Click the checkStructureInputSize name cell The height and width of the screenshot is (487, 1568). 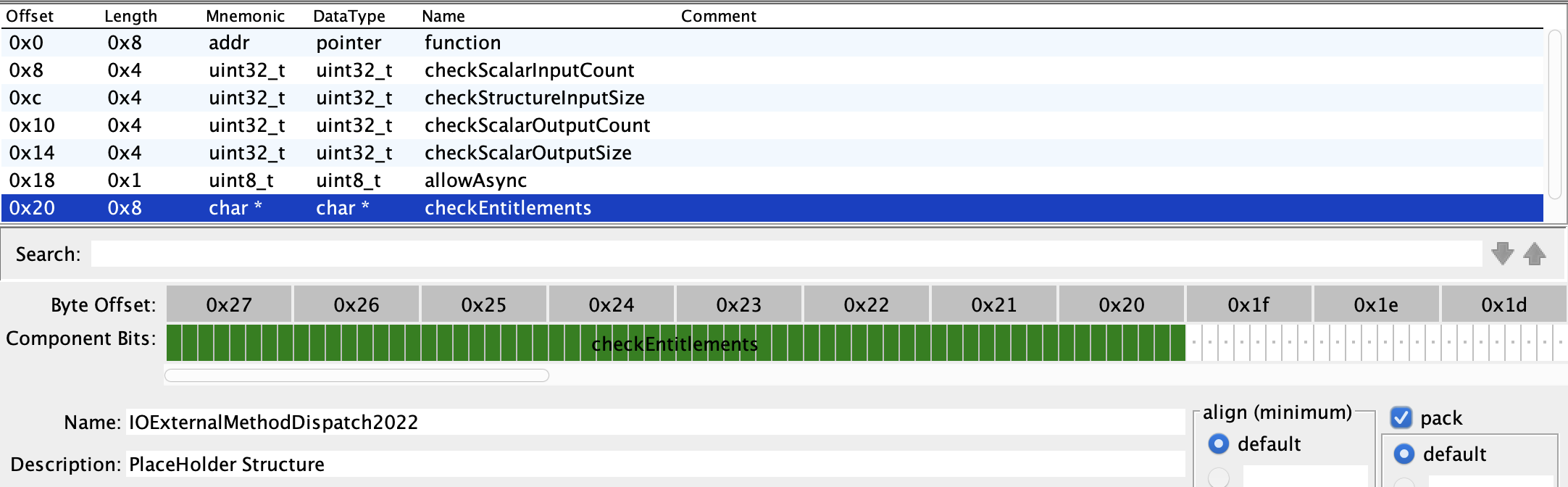pos(534,98)
